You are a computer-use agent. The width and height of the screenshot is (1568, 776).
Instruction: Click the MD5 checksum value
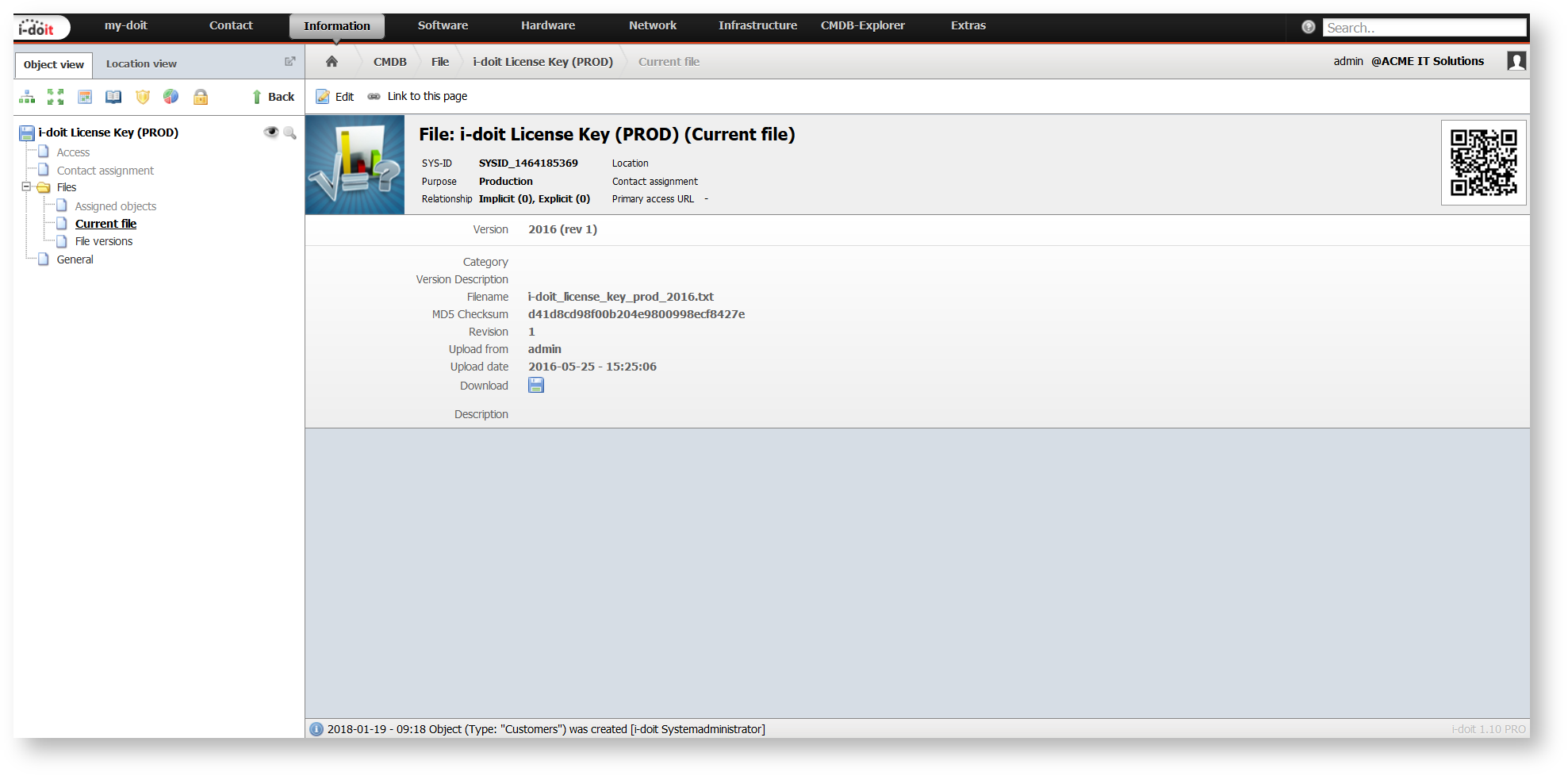point(637,314)
